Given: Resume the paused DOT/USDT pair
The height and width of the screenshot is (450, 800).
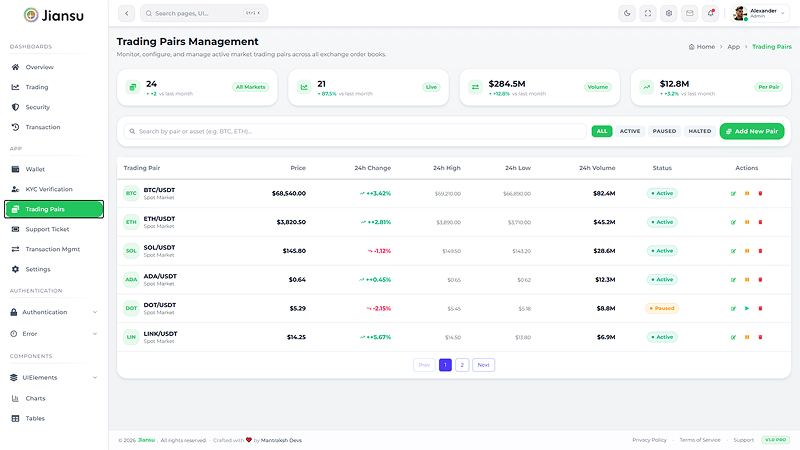Looking at the screenshot, I should point(747,308).
